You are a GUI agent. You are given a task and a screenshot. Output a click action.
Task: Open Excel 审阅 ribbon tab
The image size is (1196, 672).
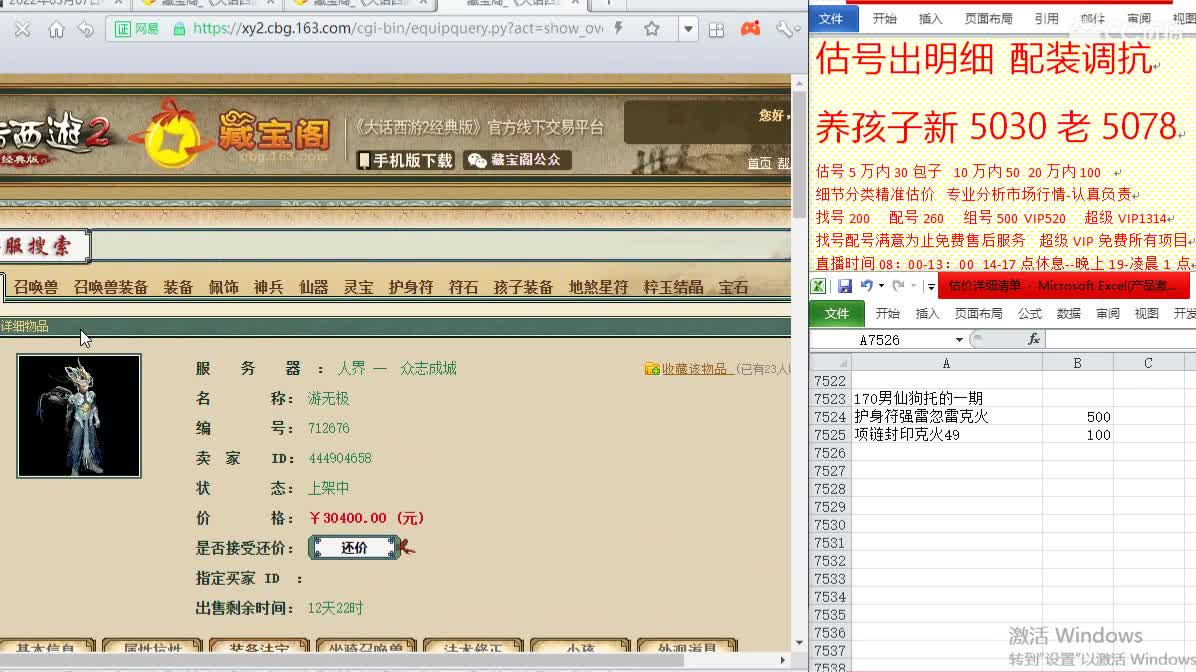pyautogui.click(x=1108, y=313)
